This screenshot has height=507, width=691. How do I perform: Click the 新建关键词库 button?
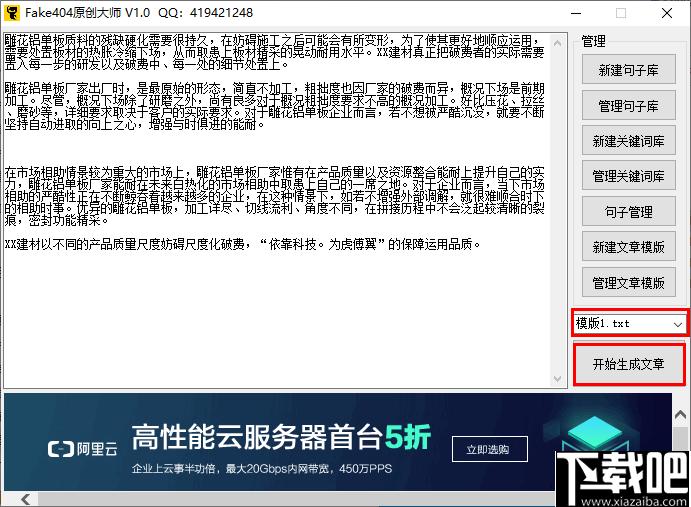[628, 141]
